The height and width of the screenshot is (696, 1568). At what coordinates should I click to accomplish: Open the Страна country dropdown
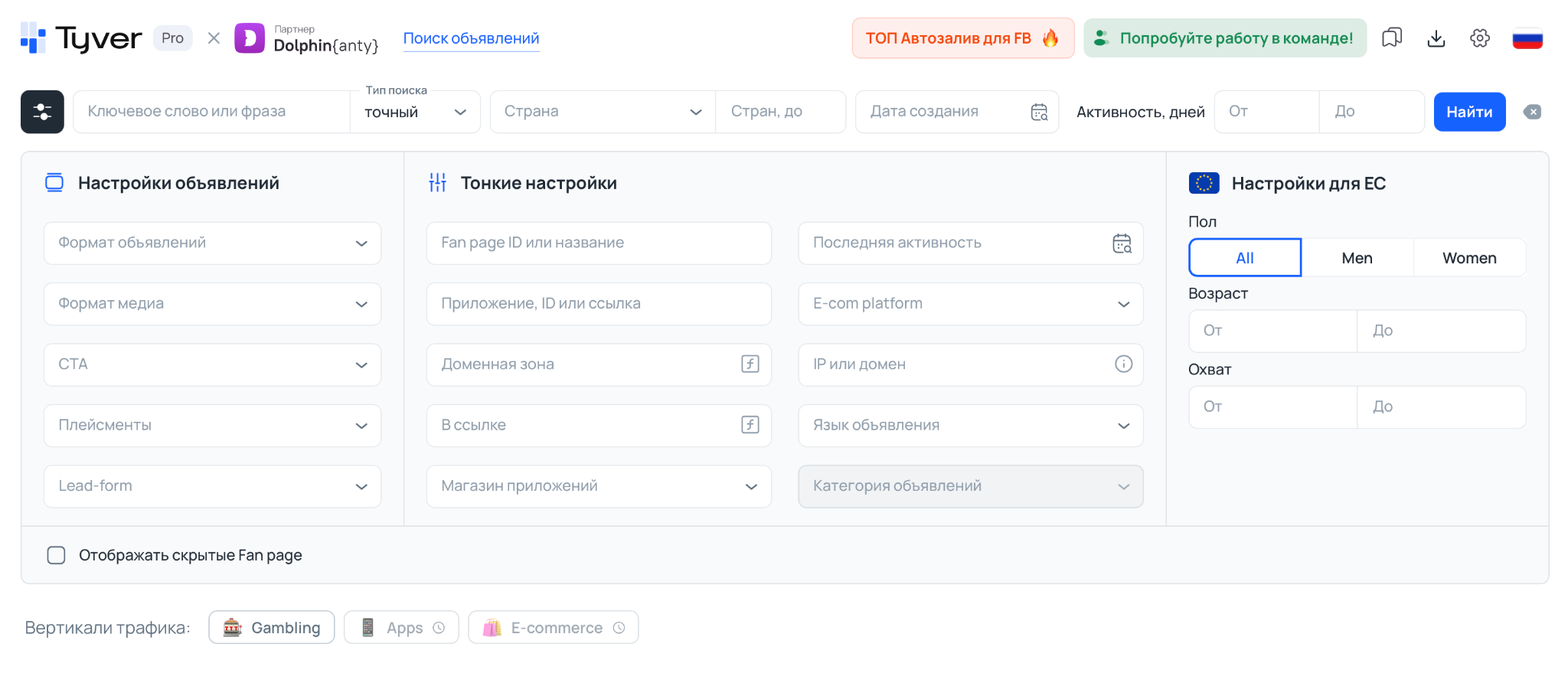(603, 112)
